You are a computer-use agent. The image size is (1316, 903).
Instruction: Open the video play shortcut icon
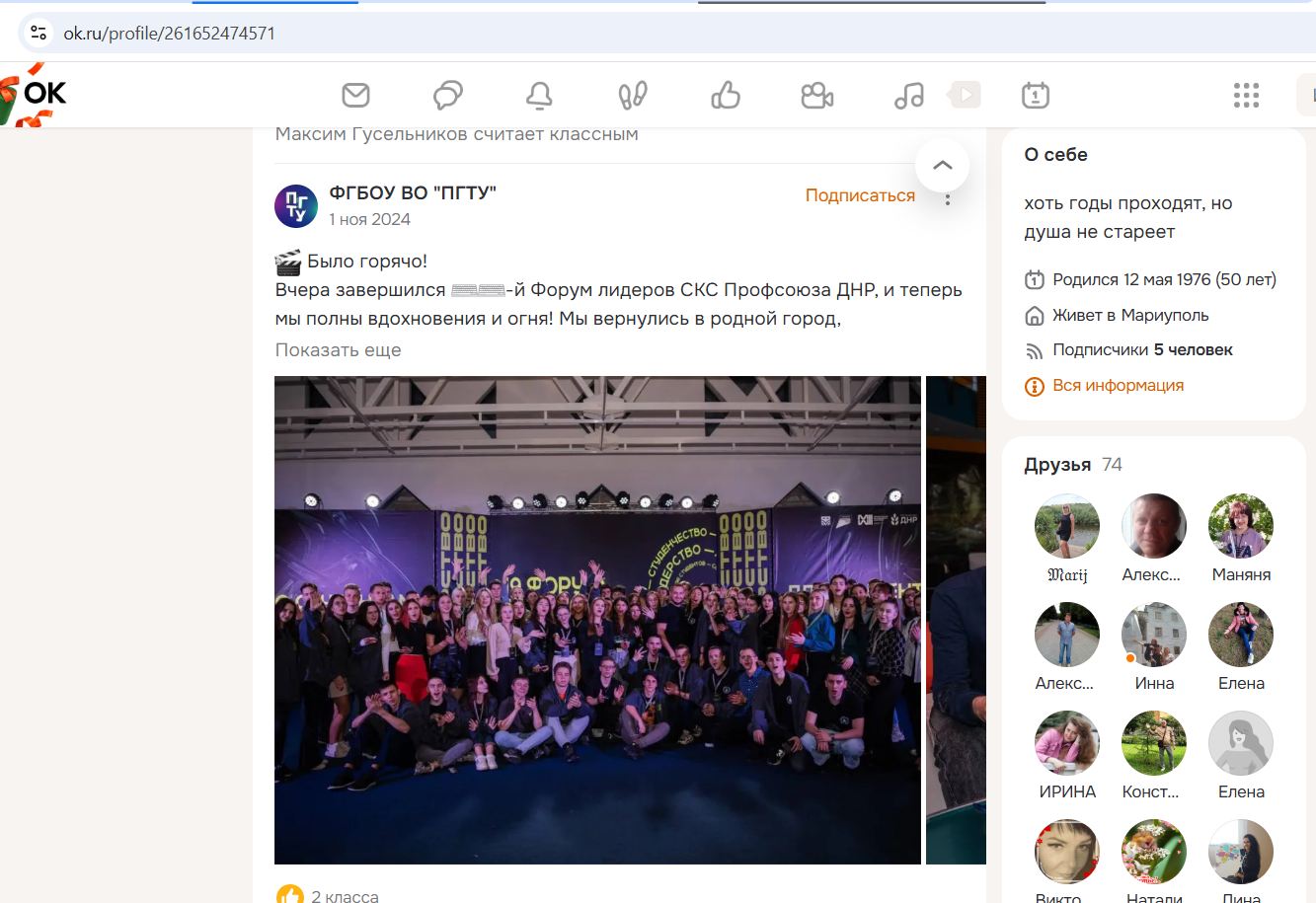(x=965, y=95)
